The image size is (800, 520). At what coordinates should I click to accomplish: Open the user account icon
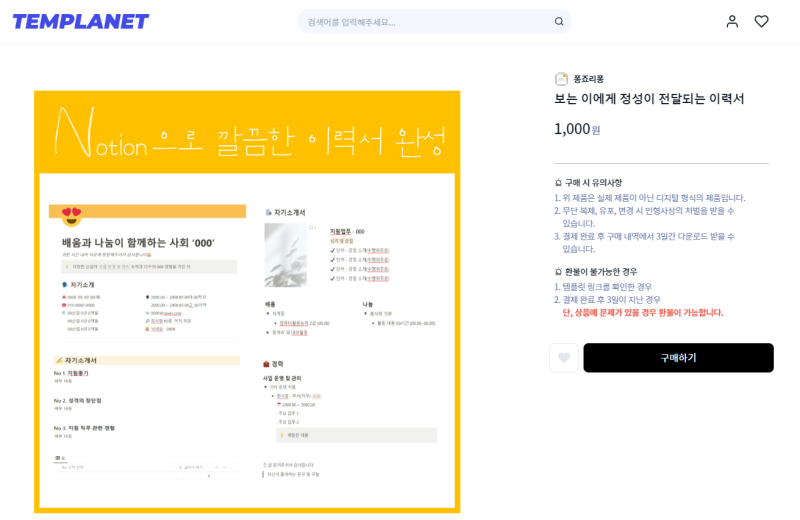[x=732, y=21]
